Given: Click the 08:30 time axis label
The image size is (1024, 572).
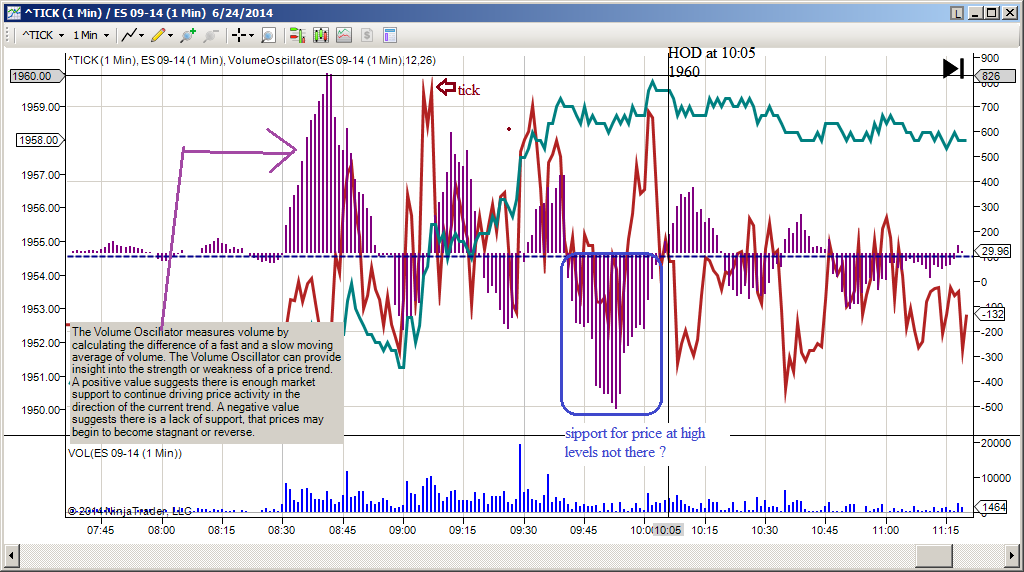Looking at the screenshot, I should tap(281, 530).
